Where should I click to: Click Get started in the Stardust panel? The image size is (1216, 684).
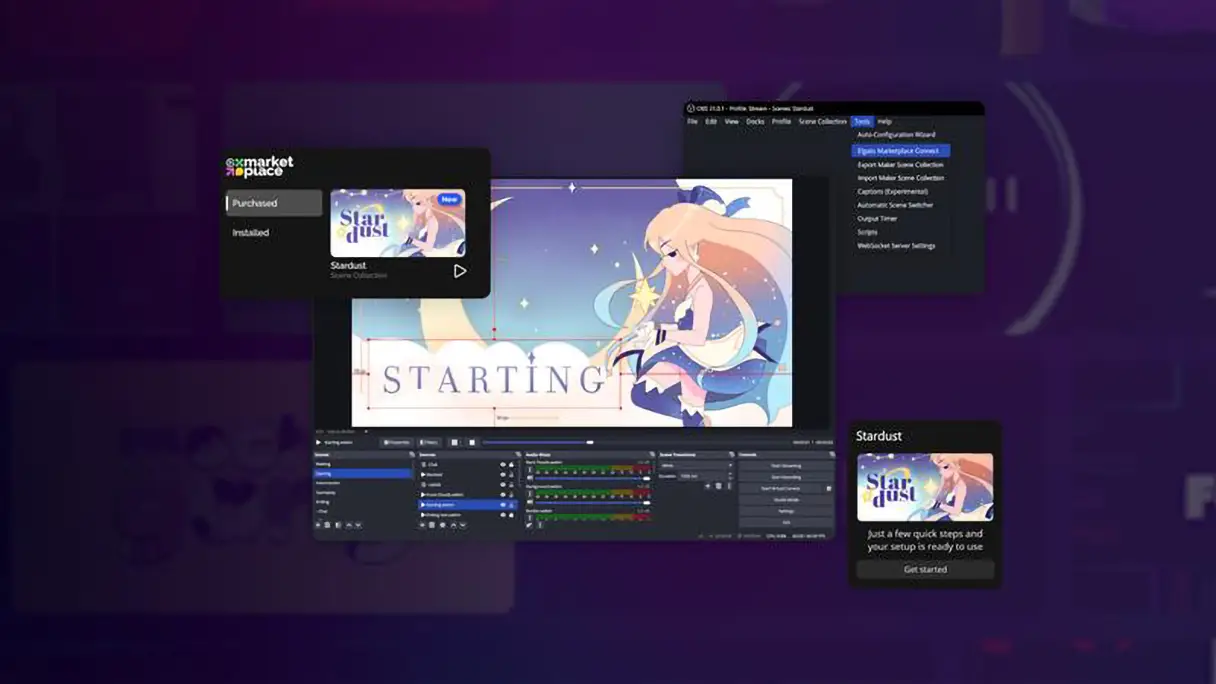click(x=925, y=569)
